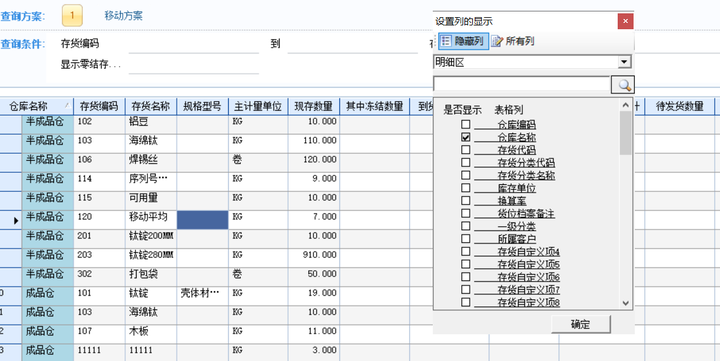The width and height of the screenshot is (720, 361).
Task: Click the 规格型号 column header
Action: coord(202,107)
